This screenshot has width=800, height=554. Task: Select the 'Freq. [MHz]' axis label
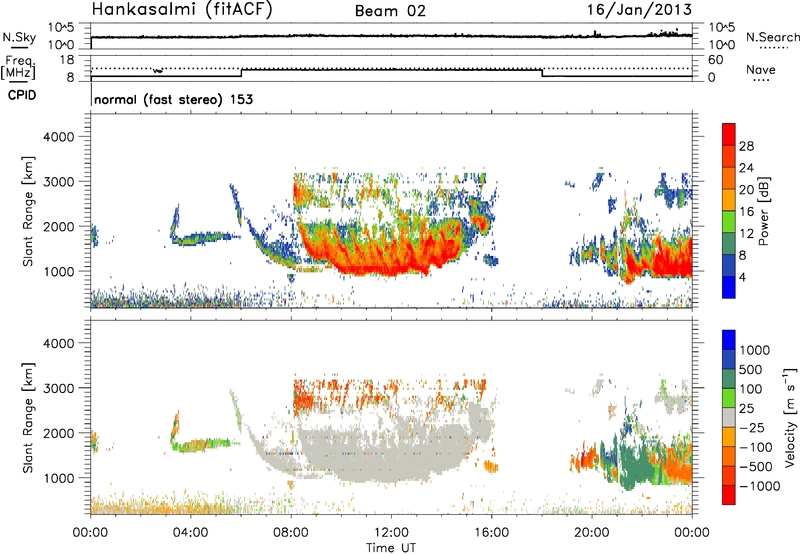click(19, 67)
